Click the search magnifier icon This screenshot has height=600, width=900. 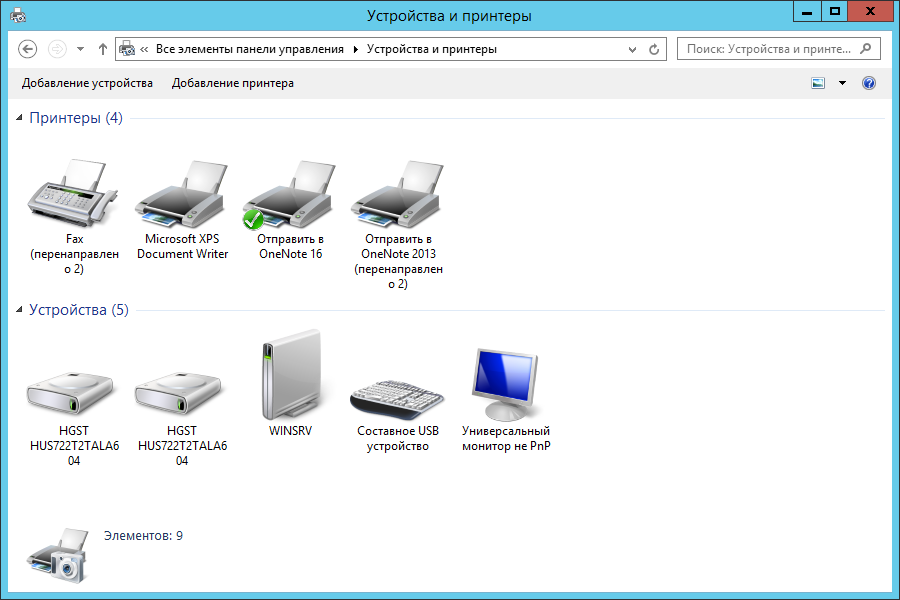point(866,49)
